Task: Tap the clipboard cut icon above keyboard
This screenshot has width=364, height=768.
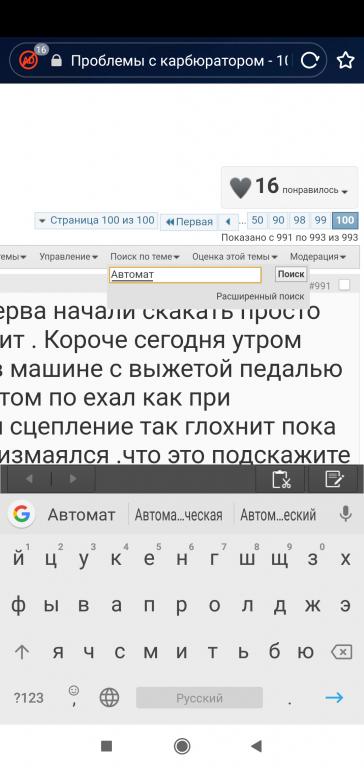Action: click(281, 479)
